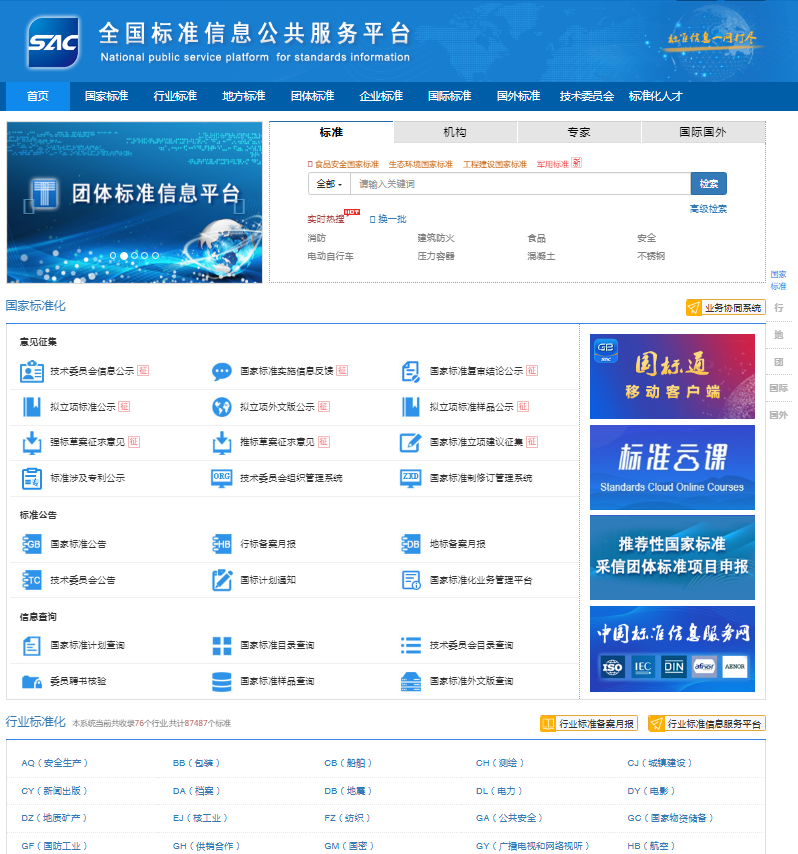The image size is (798, 854).
Task: Click the SAC logo in the header
Action: tap(53, 42)
